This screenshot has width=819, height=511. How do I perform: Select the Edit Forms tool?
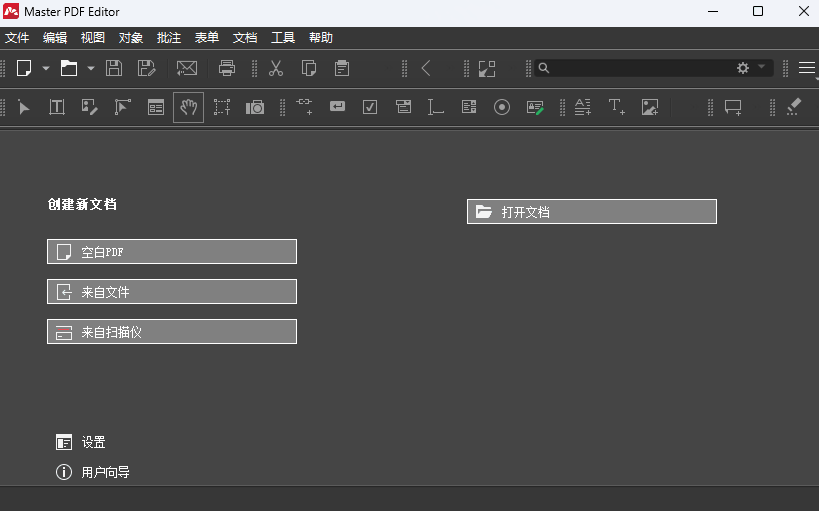[156, 108]
